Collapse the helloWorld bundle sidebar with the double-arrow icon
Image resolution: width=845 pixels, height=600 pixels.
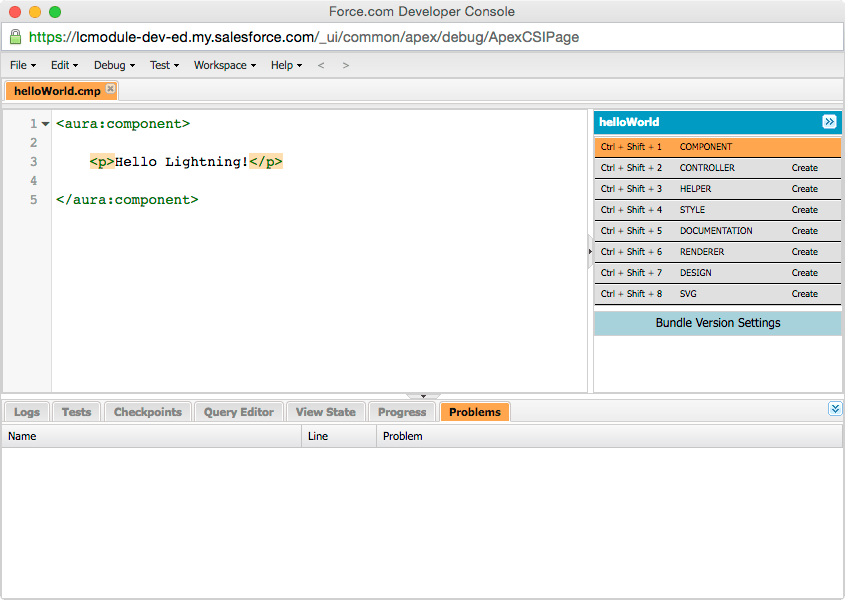tap(829, 122)
